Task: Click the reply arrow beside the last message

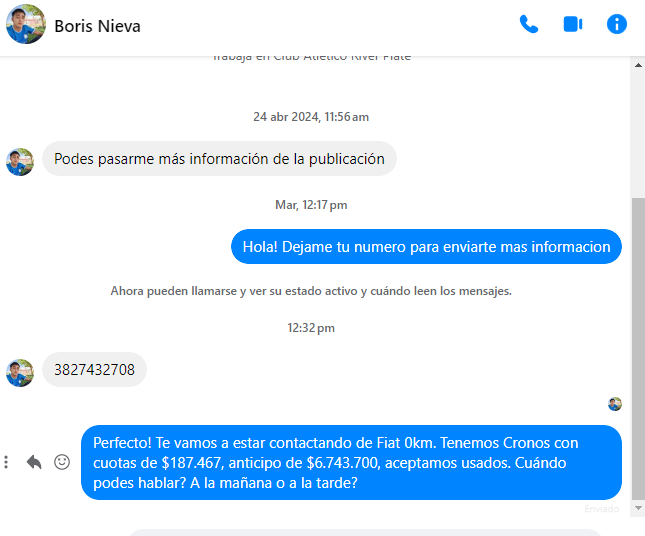Action: (34, 462)
